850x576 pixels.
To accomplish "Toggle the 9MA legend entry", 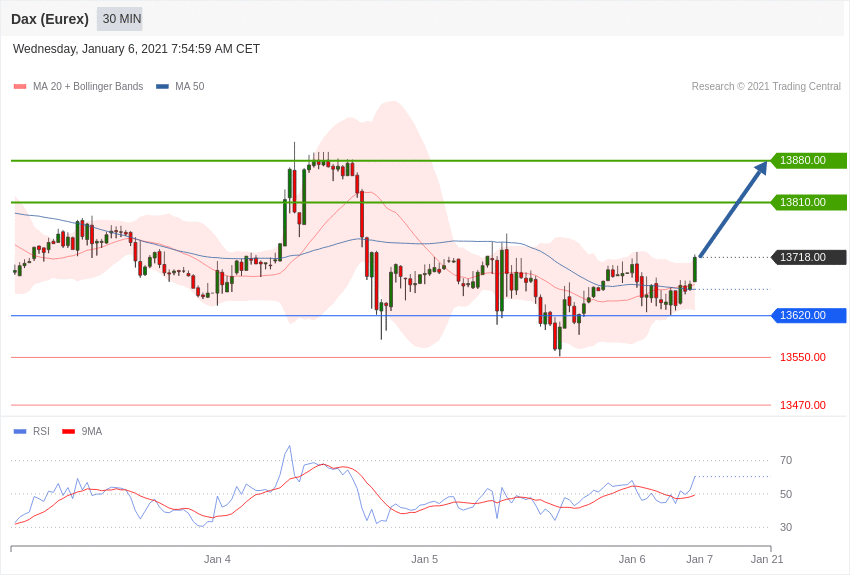I will tap(82, 431).
